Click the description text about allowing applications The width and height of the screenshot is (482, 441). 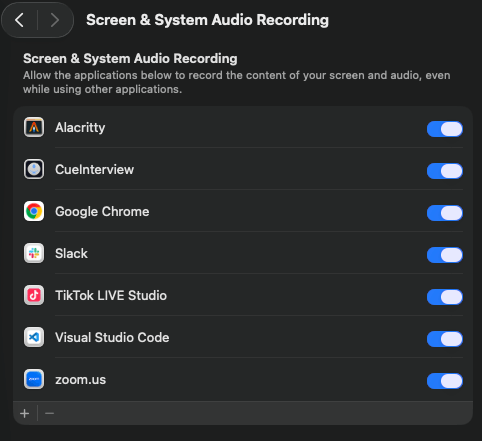pos(236,82)
